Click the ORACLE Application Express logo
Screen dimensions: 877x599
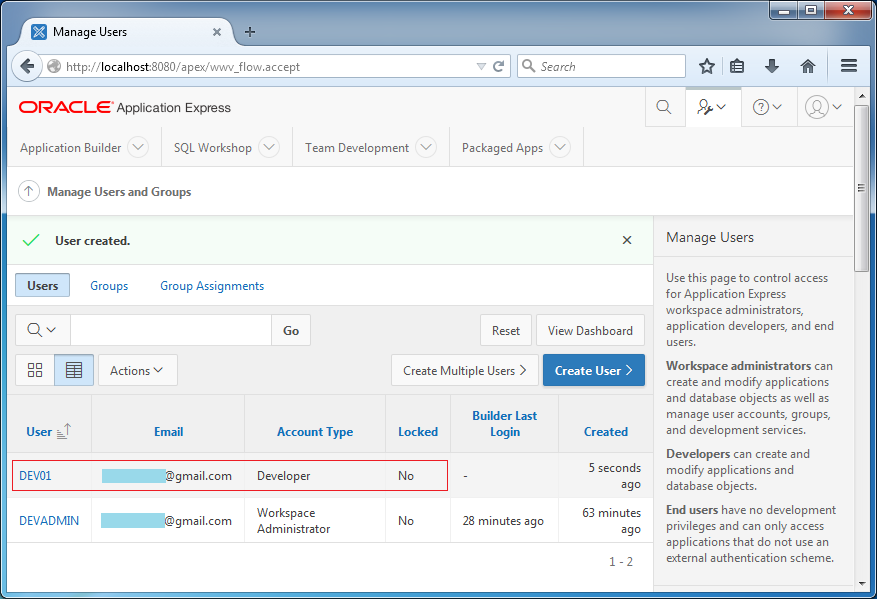pyautogui.click(x=125, y=107)
